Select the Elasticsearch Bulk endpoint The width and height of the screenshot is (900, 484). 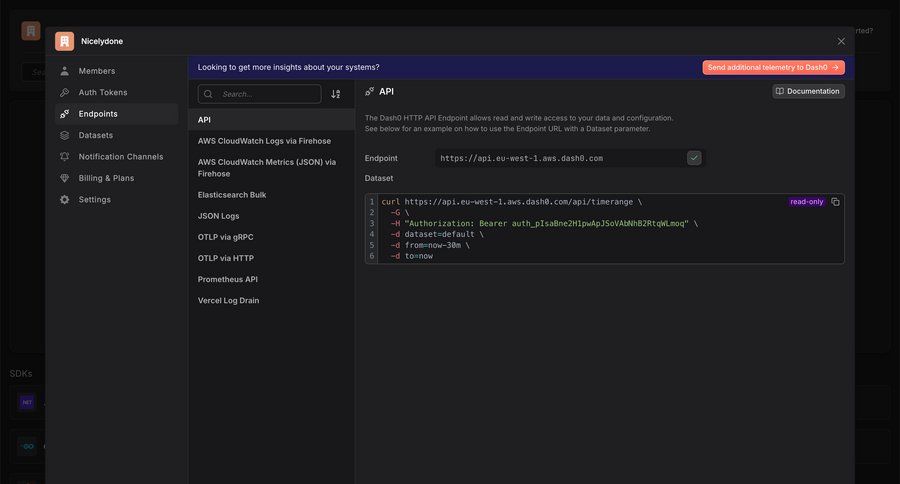pyautogui.click(x=232, y=195)
